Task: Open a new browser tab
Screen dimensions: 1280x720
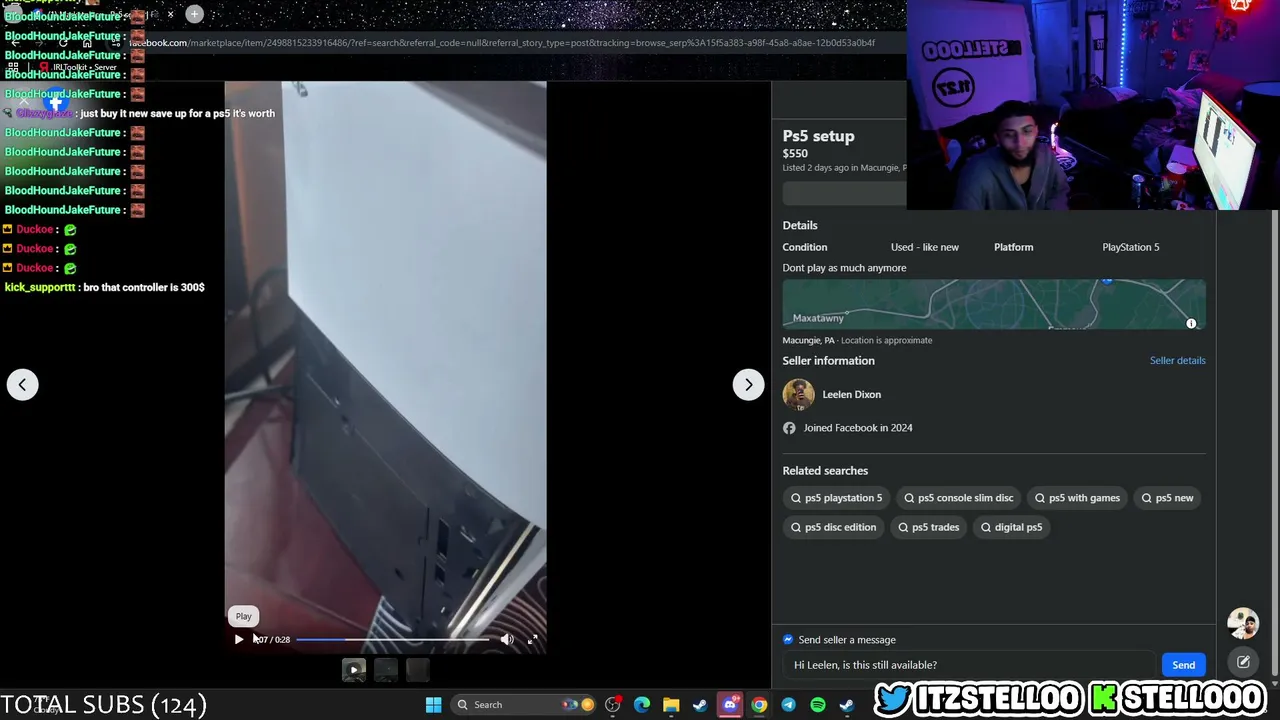Action: [194, 14]
